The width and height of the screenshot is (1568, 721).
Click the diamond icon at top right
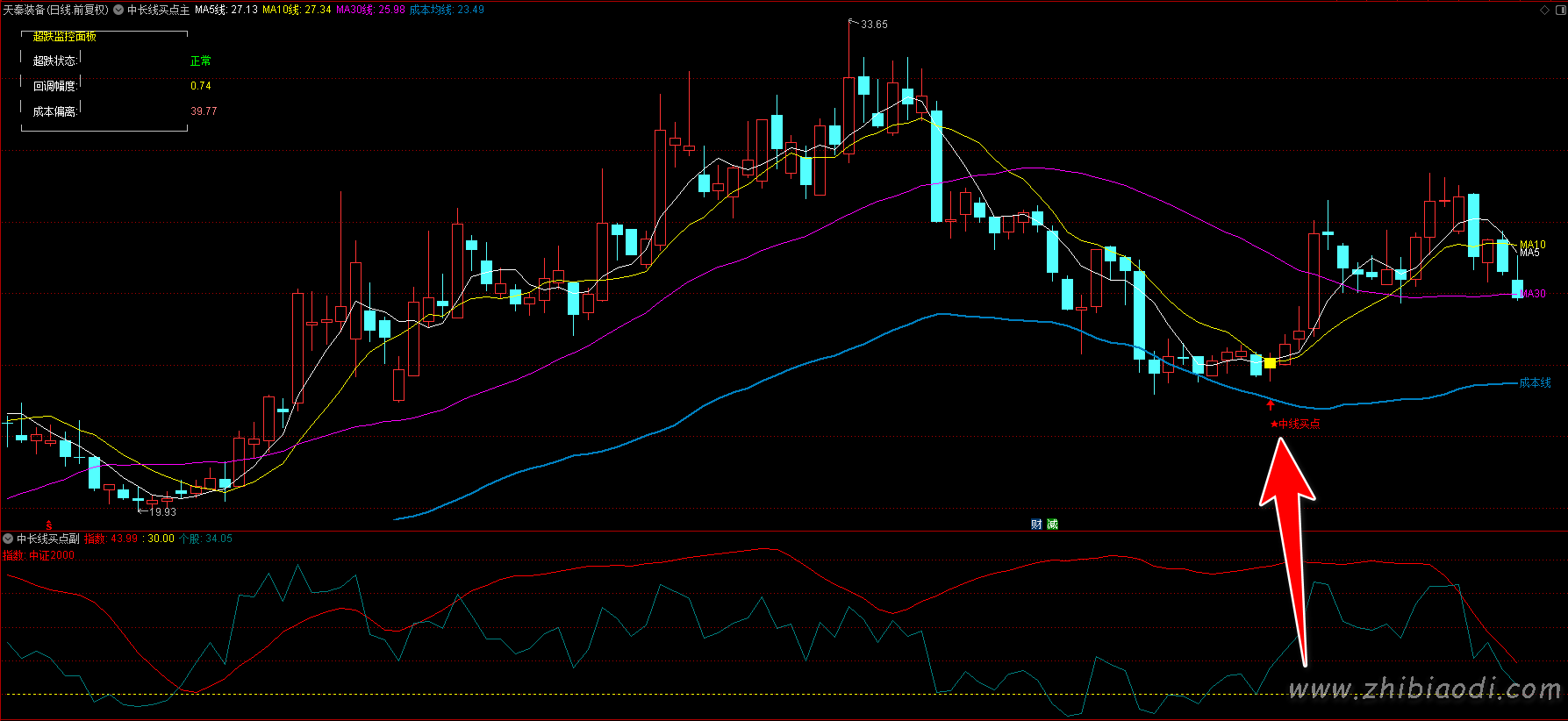[1545, 10]
